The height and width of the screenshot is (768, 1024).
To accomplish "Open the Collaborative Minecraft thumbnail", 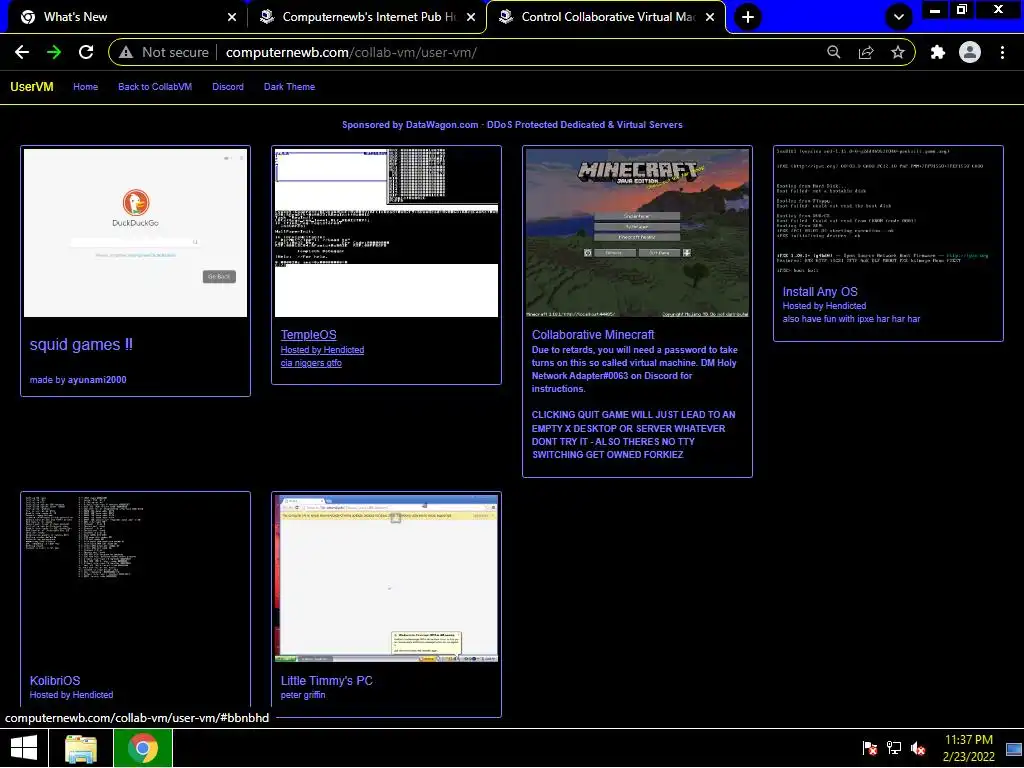I will click(x=637, y=232).
